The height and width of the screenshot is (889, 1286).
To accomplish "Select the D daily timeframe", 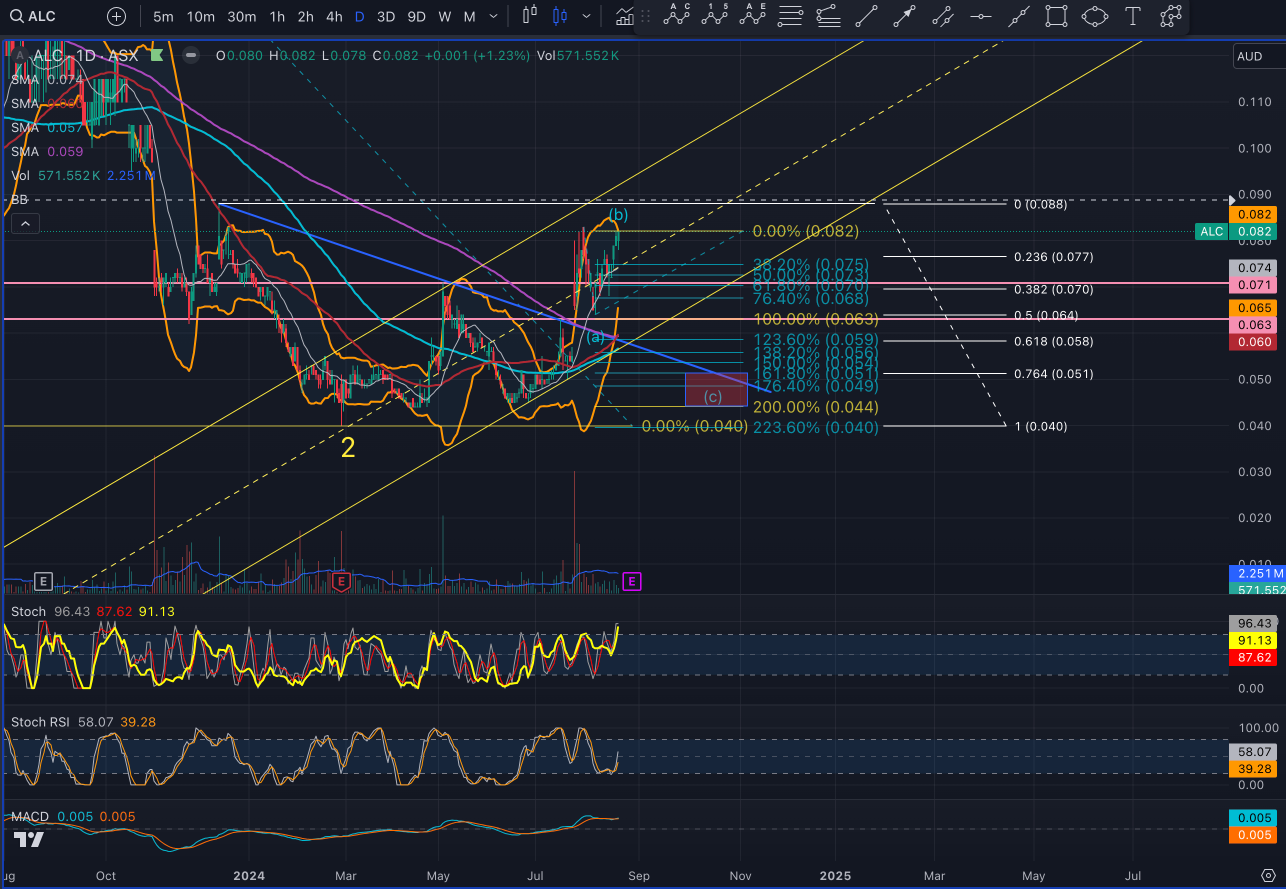I will point(359,16).
